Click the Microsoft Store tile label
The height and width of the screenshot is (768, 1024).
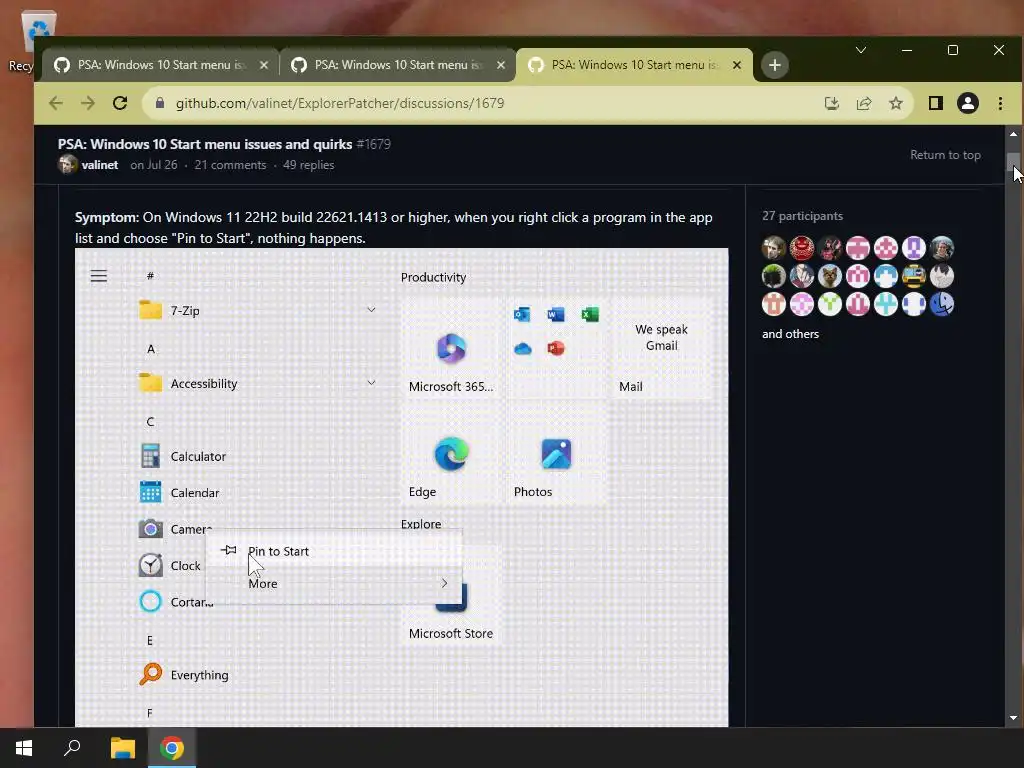[x=451, y=633]
